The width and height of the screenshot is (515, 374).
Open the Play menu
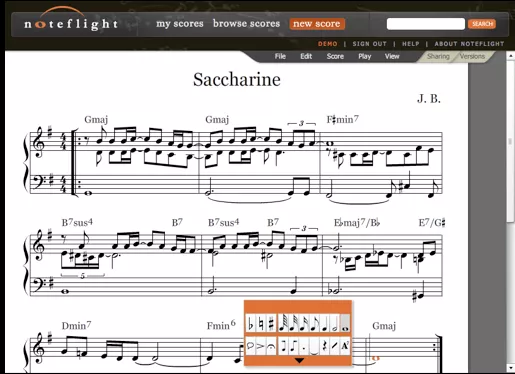click(365, 56)
